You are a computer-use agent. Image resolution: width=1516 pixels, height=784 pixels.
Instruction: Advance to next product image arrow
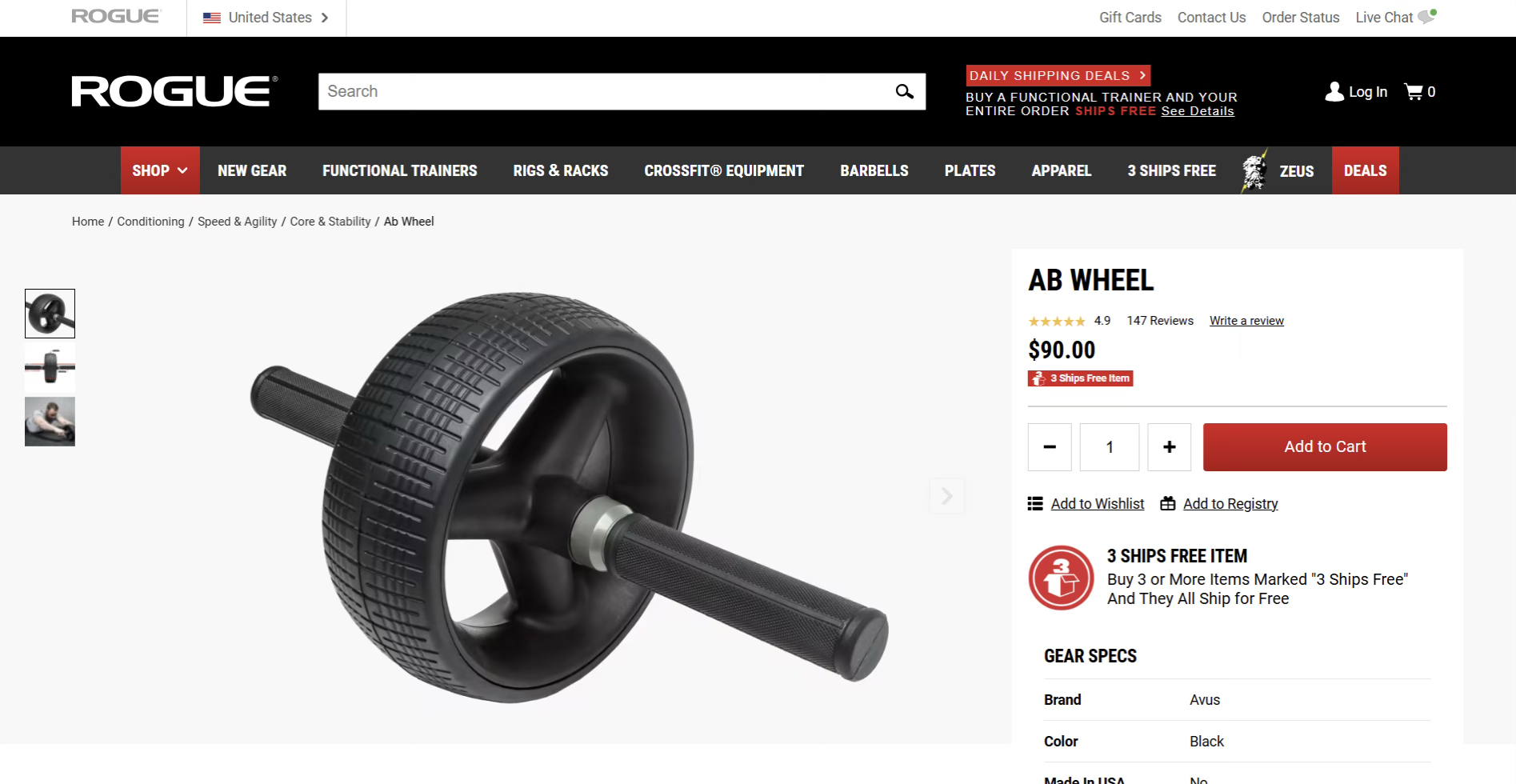[x=946, y=496]
